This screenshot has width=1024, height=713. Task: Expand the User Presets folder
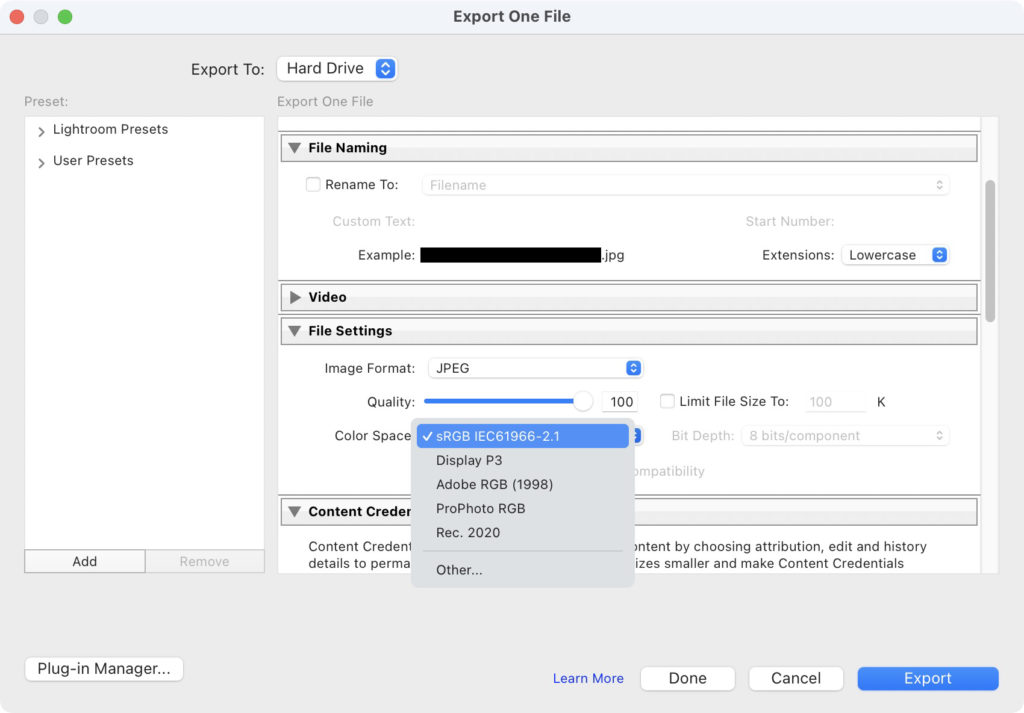coord(41,162)
